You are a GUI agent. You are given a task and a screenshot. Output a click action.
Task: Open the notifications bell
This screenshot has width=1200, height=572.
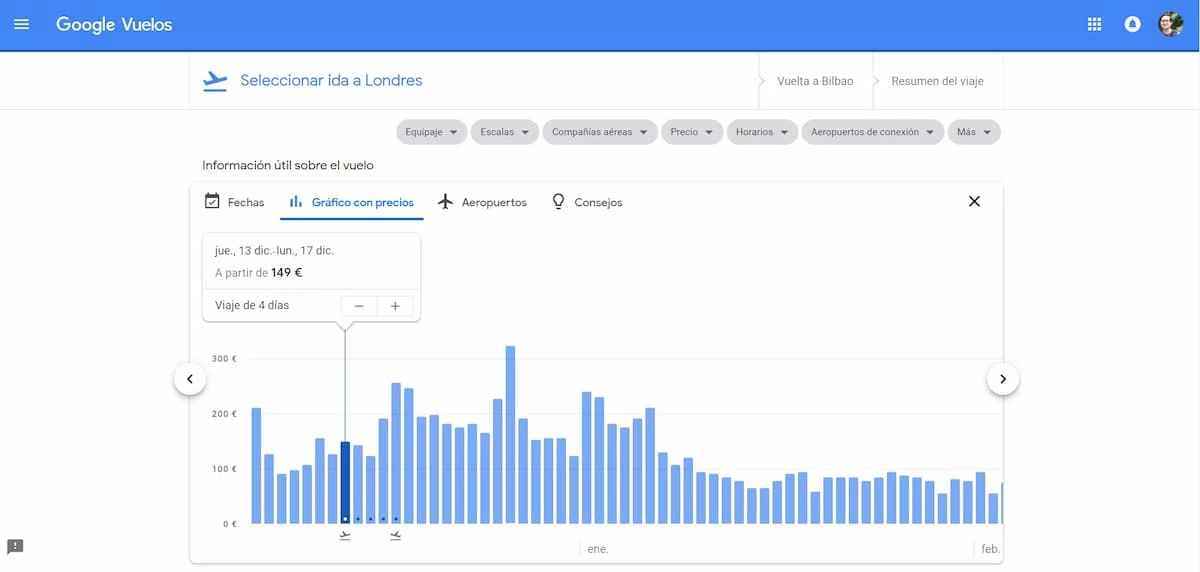point(1133,24)
